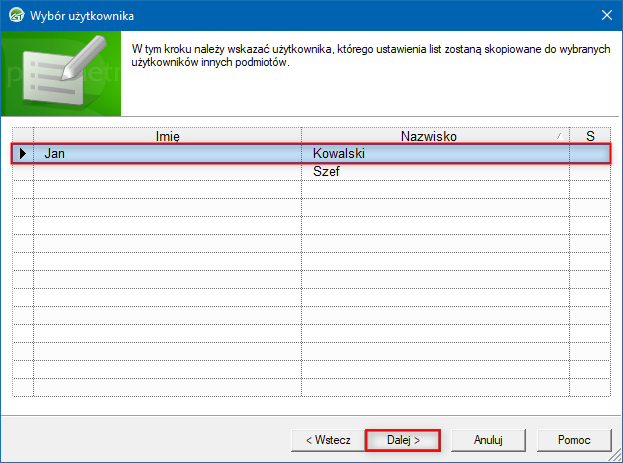This screenshot has width=623, height=463.
Task: Click the S column header
Action: pos(590,136)
